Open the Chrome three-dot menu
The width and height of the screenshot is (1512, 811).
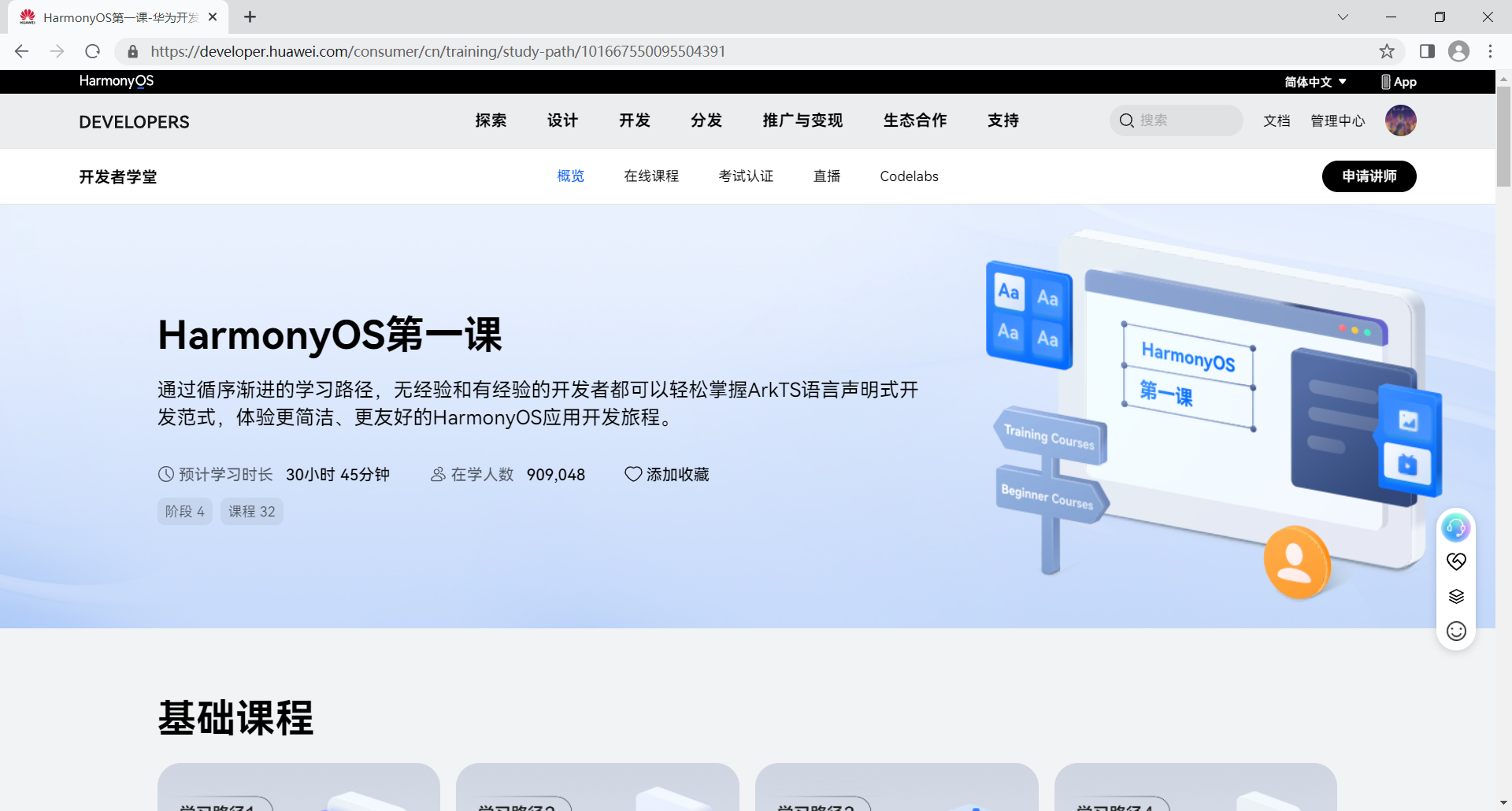(1491, 51)
